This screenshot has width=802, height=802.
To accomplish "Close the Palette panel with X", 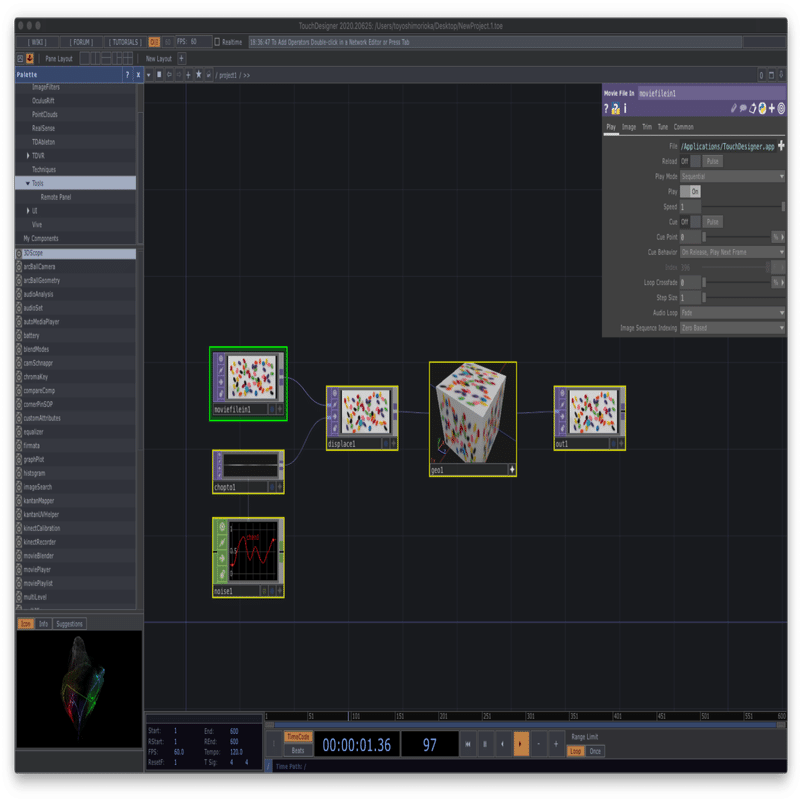I will [x=138, y=75].
